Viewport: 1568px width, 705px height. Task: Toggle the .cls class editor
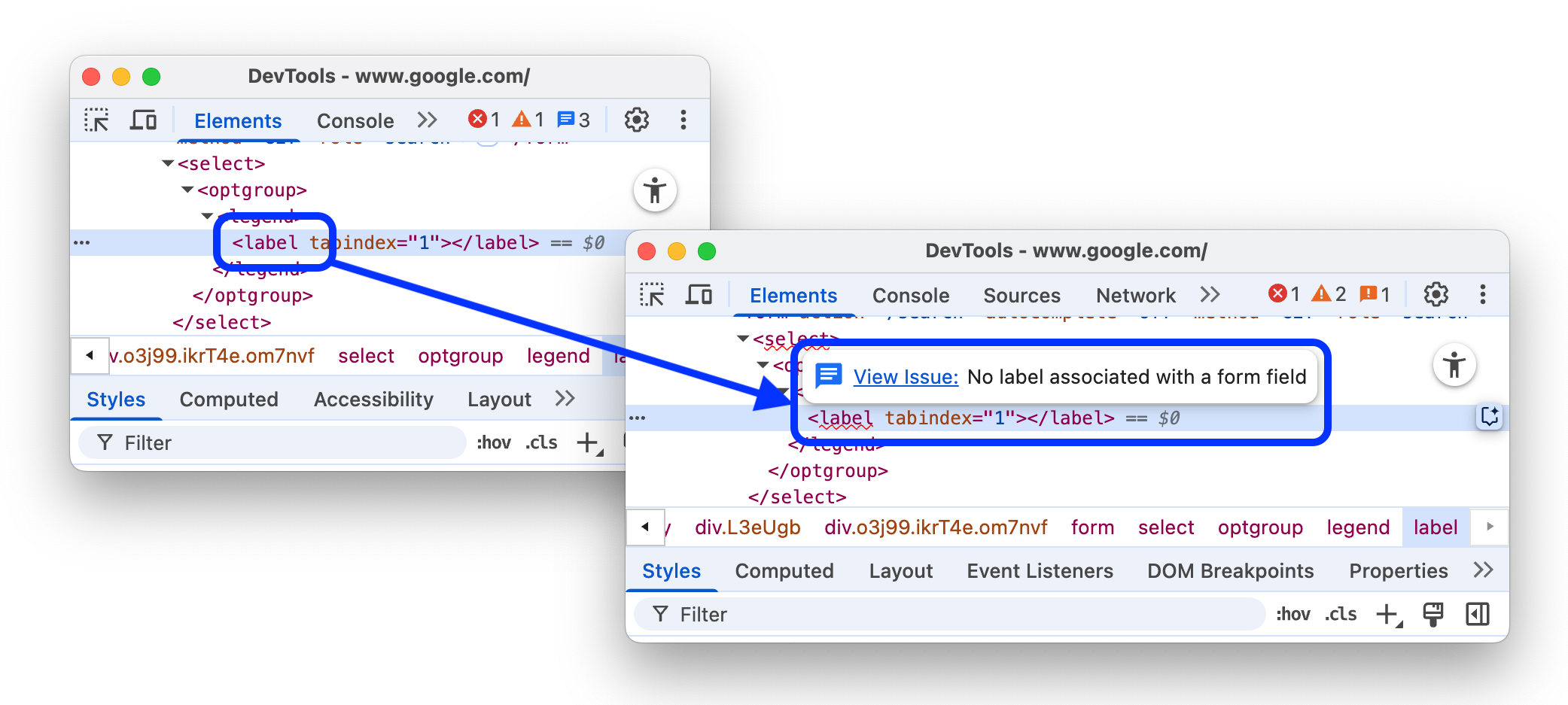tap(1340, 614)
